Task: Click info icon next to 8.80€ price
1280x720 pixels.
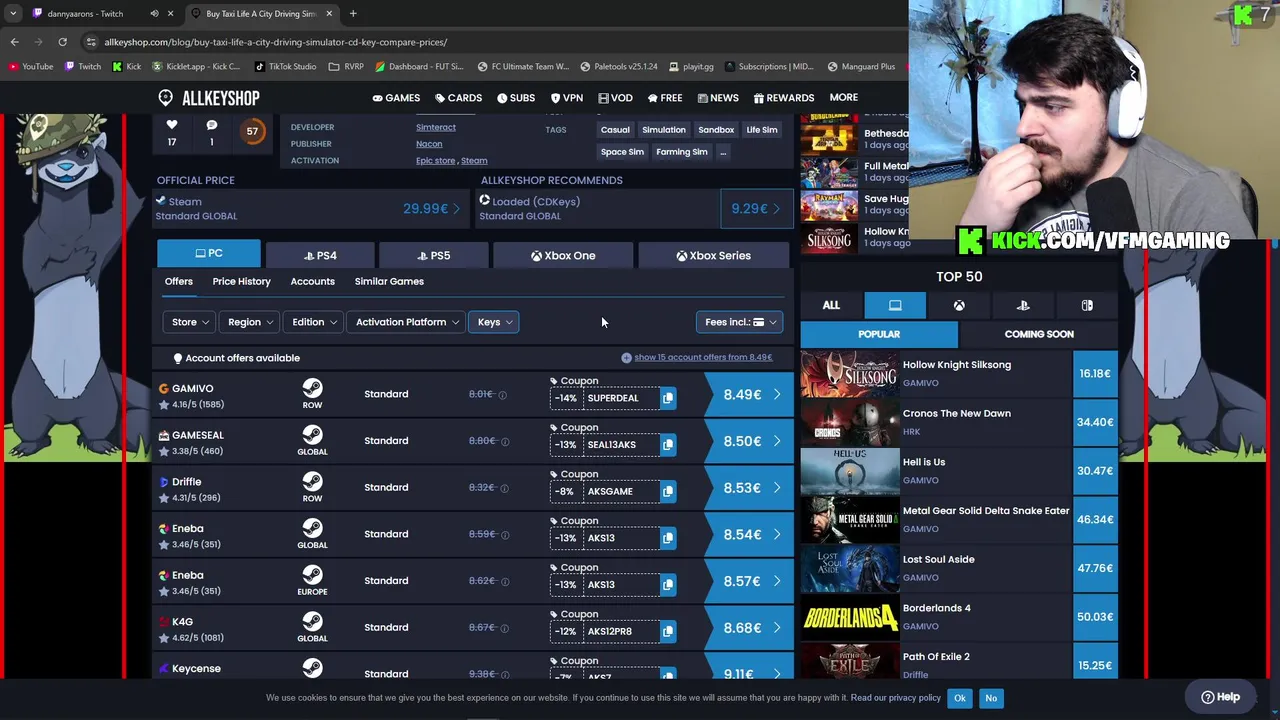Action: tap(505, 441)
